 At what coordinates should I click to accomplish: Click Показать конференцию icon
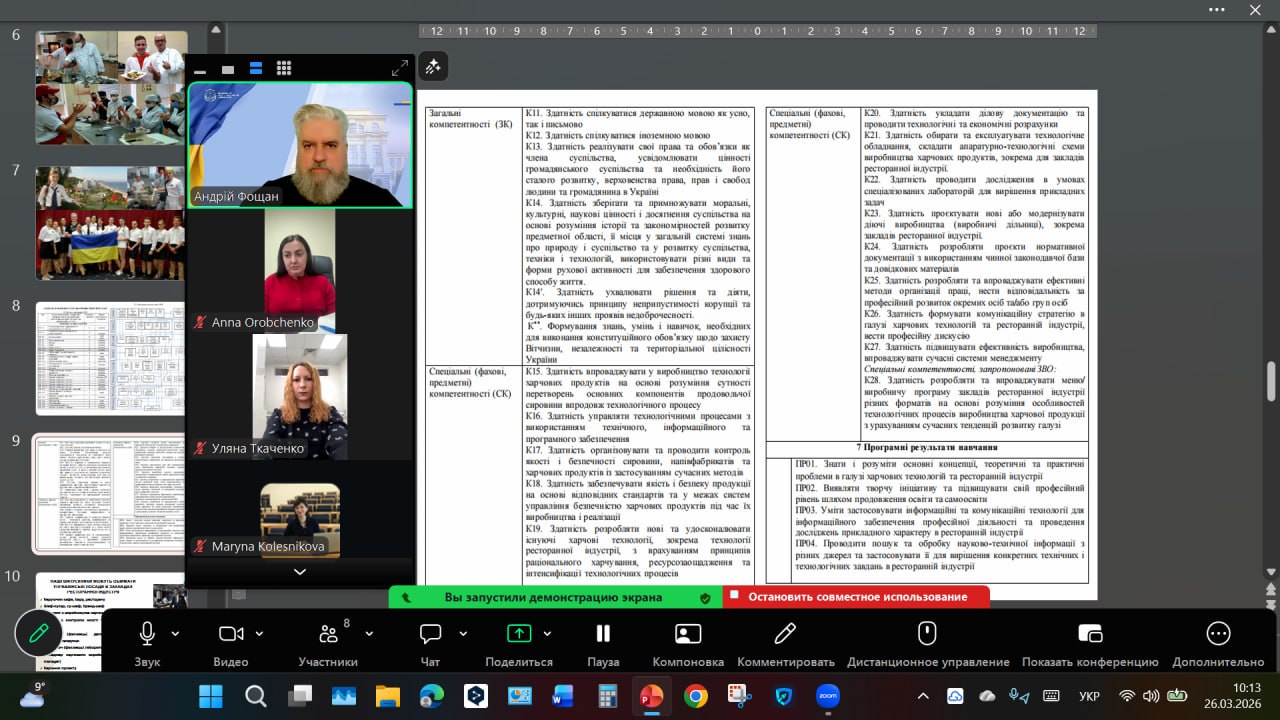[x=1089, y=634]
